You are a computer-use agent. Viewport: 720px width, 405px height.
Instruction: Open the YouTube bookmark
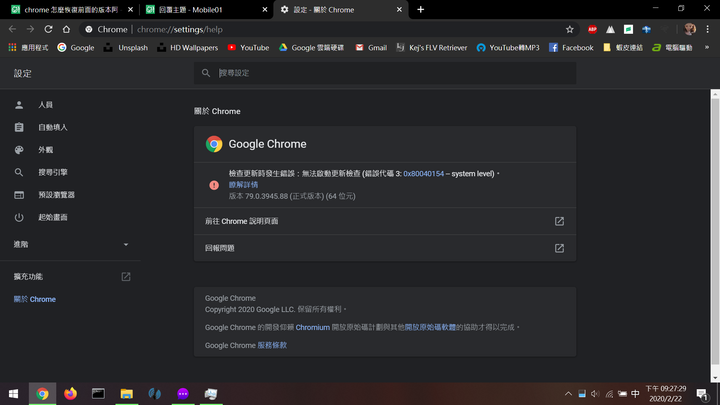tap(248, 47)
